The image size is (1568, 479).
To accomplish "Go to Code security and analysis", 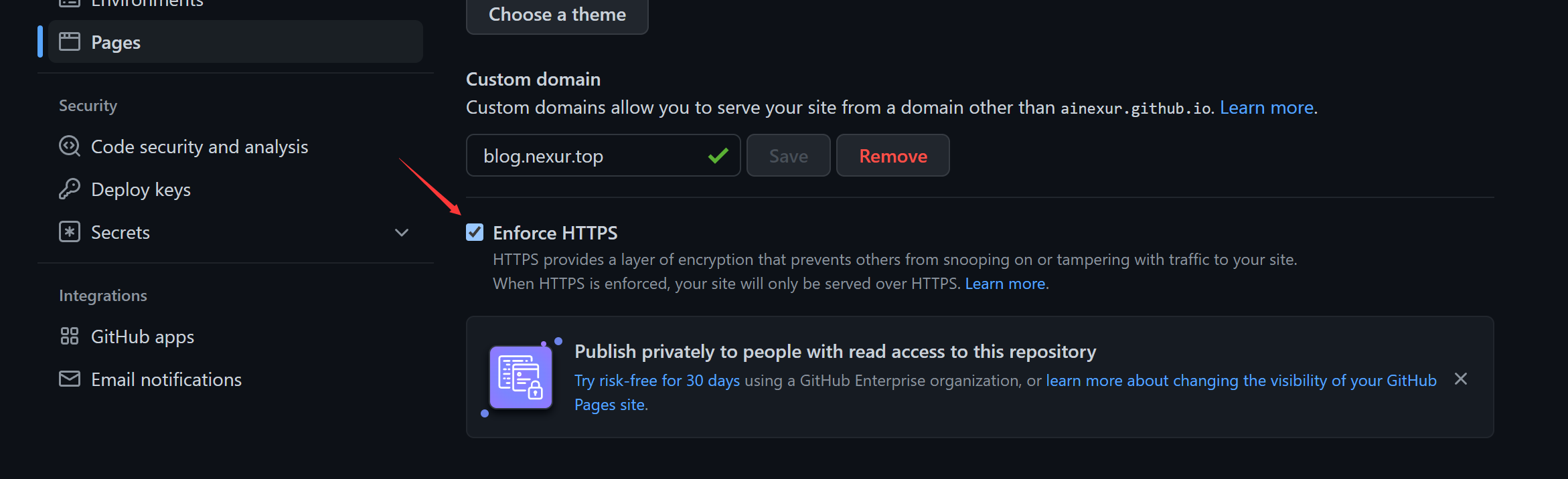I will (200, 147).
